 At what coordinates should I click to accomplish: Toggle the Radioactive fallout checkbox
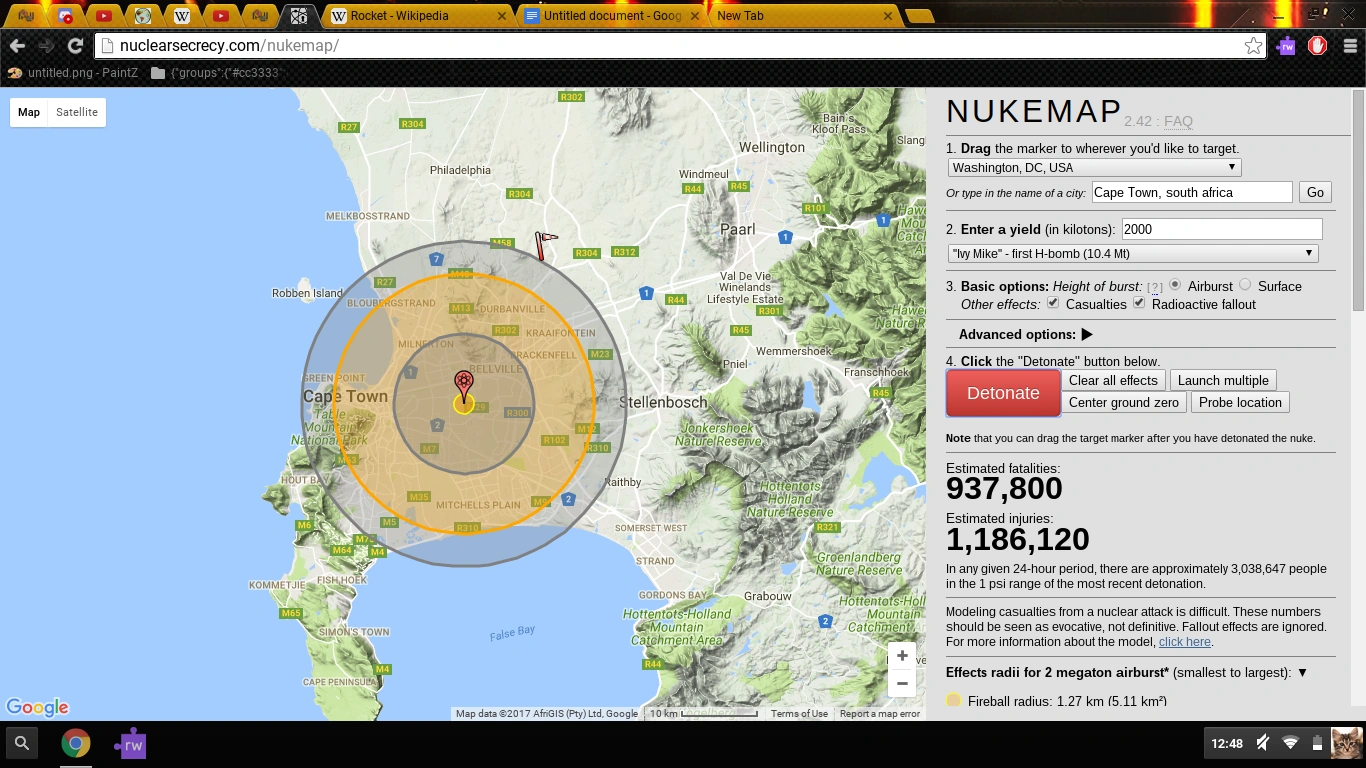pos(1139,303)
